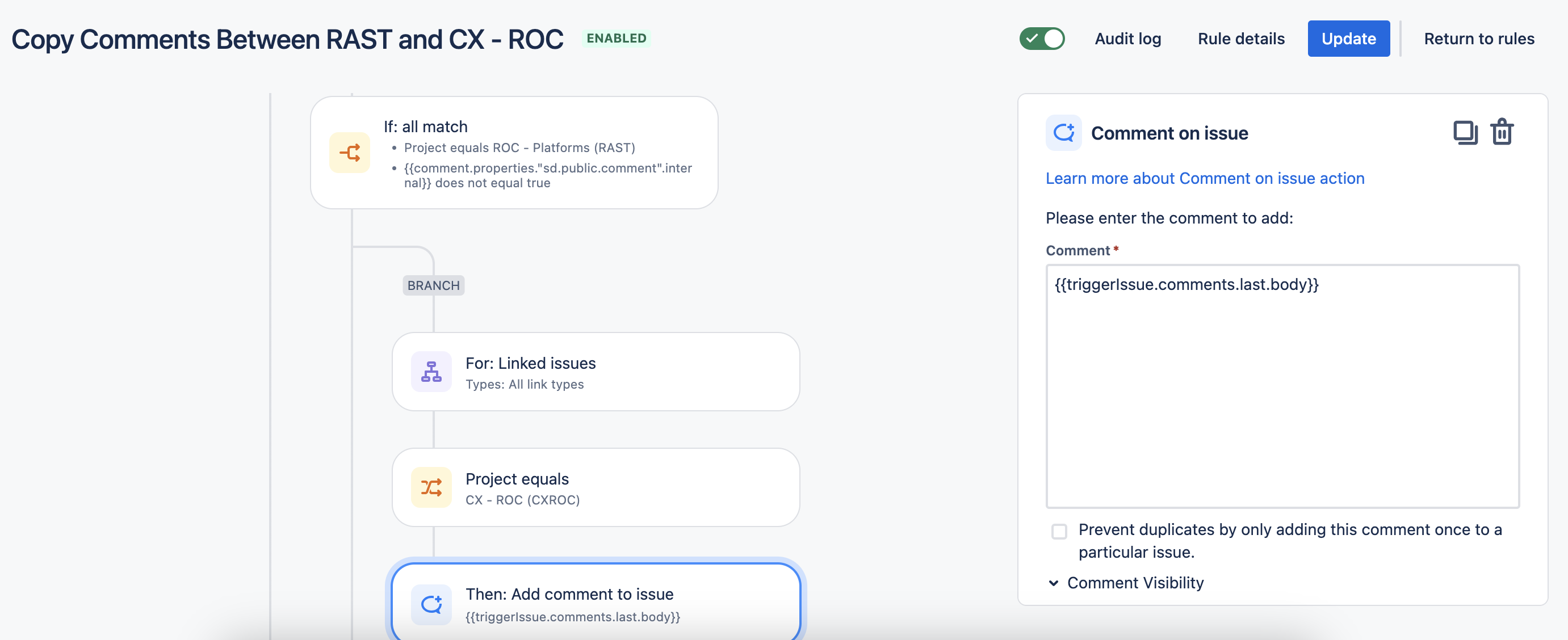
Task: Open Rule details
Action: [x=1241, y=39]
